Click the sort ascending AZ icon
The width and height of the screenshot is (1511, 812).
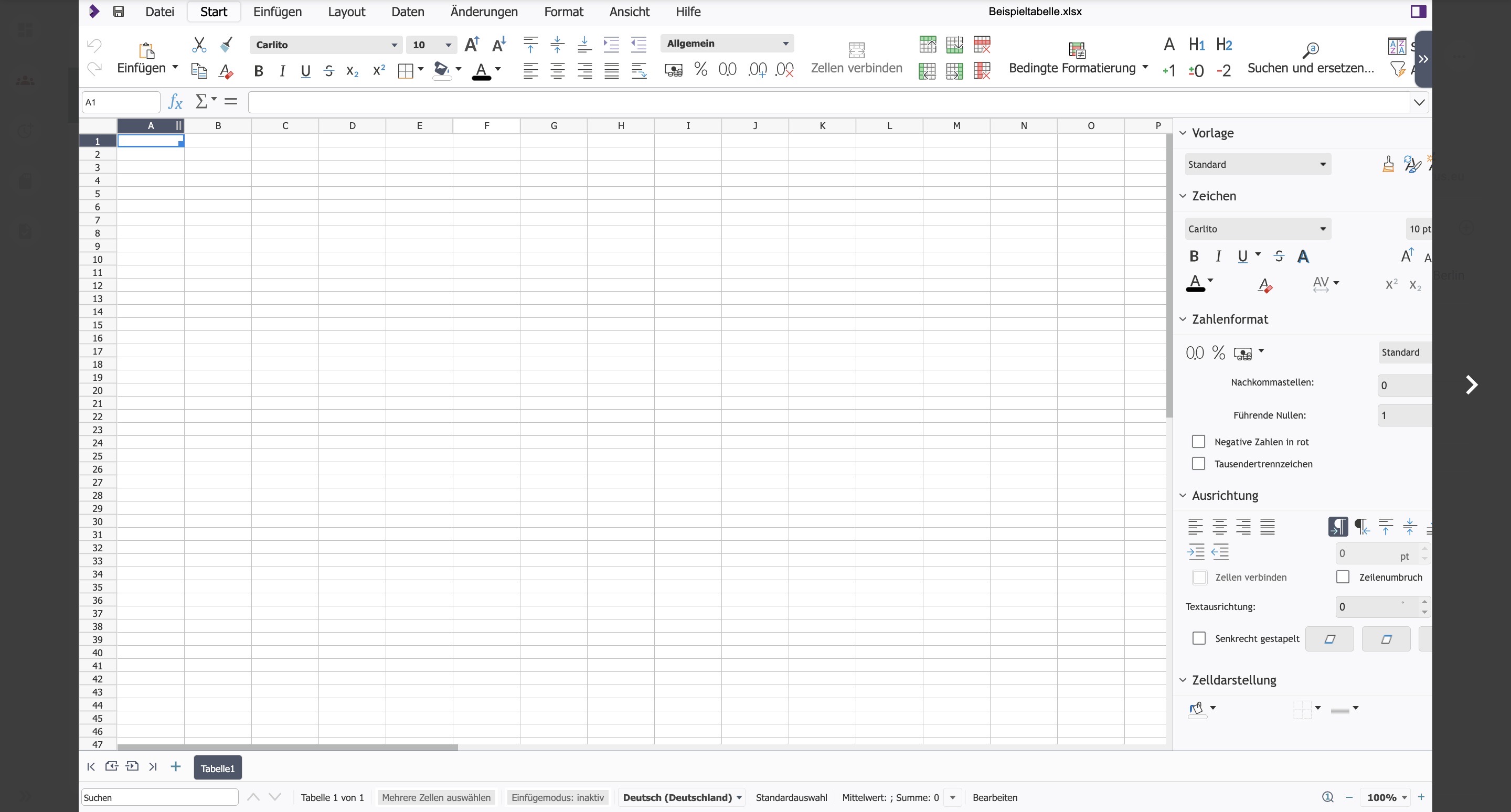[x=1397, y=46]
